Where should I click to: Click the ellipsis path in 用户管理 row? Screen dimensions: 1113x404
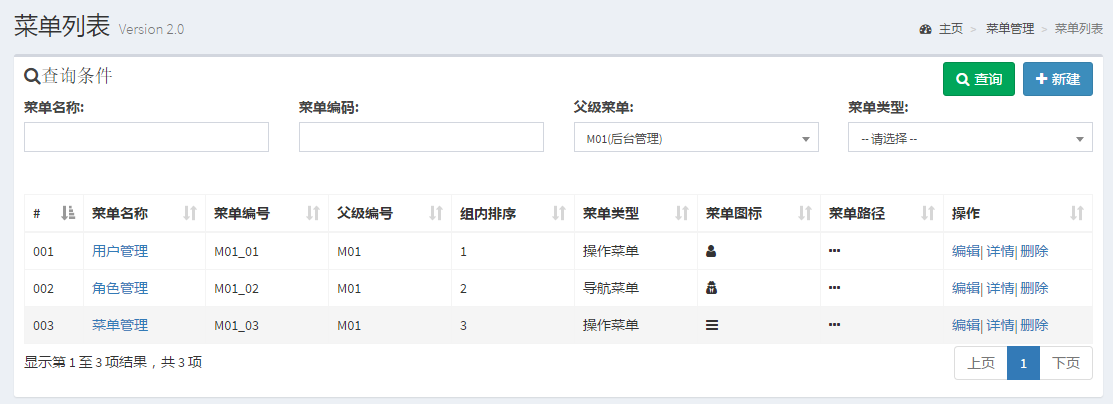pos(835,251)
